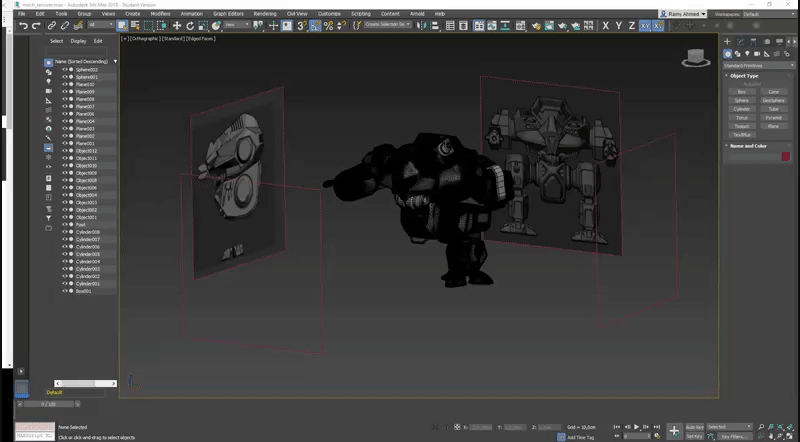Select the Move transform tool
This screenshot has width=800, height=442.
177,25
